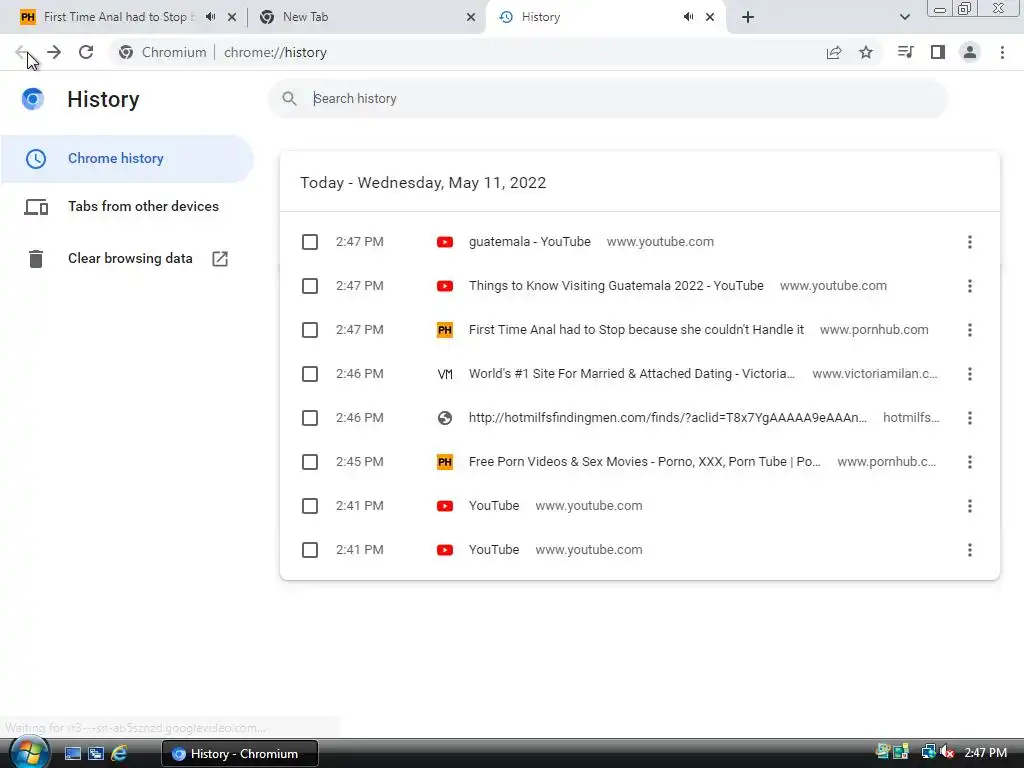Click inside the Search history field
This screenshot has width=1024, height=768.
pyautogui.click(x=607, y=99)
